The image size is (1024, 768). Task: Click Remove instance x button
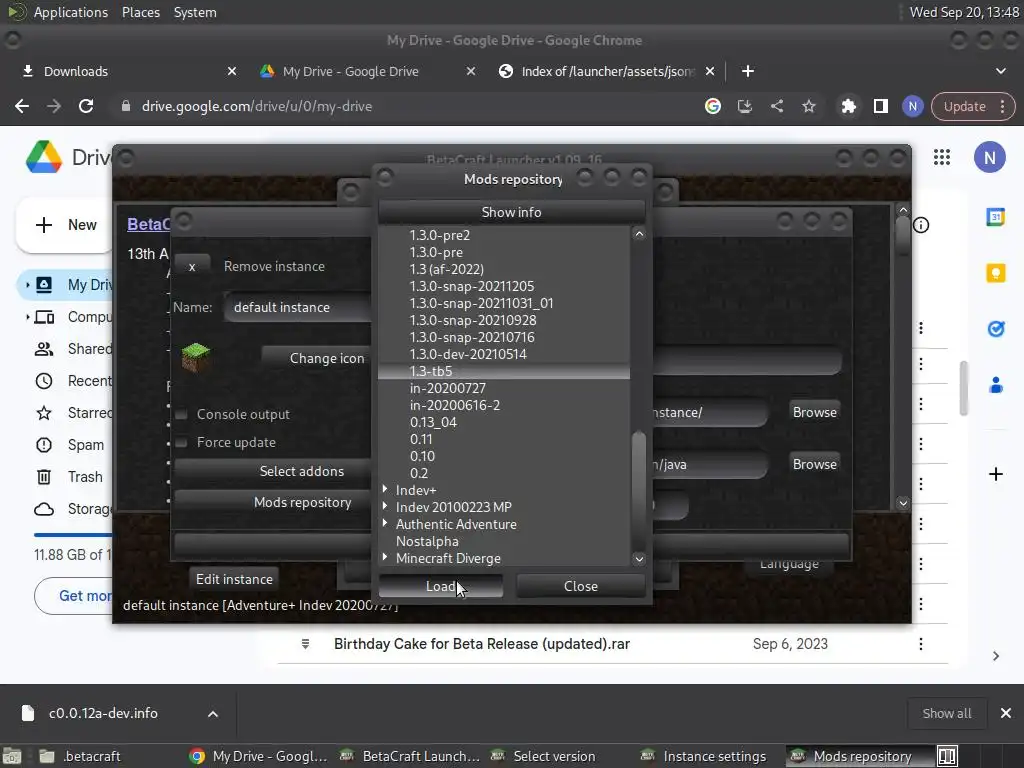(x=192, y=266)
